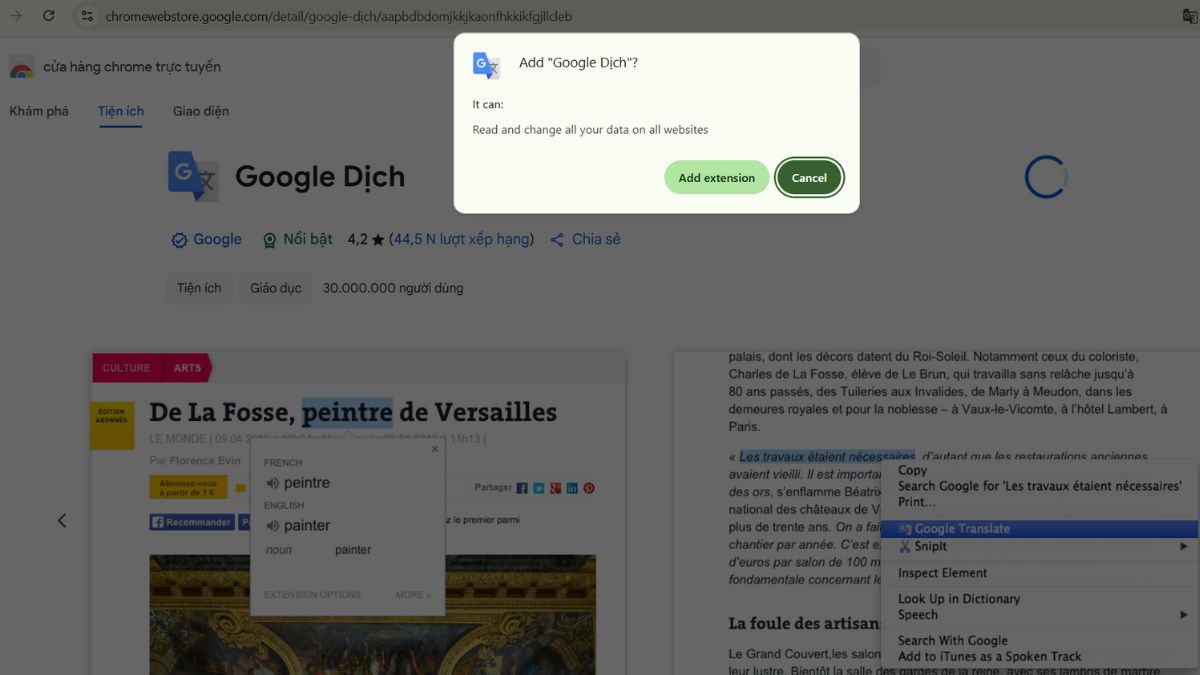Screen dimensions: 1200x675
Task: Click Abonnez-vous yellow subscription banner
Action: [x=188, y=487]
